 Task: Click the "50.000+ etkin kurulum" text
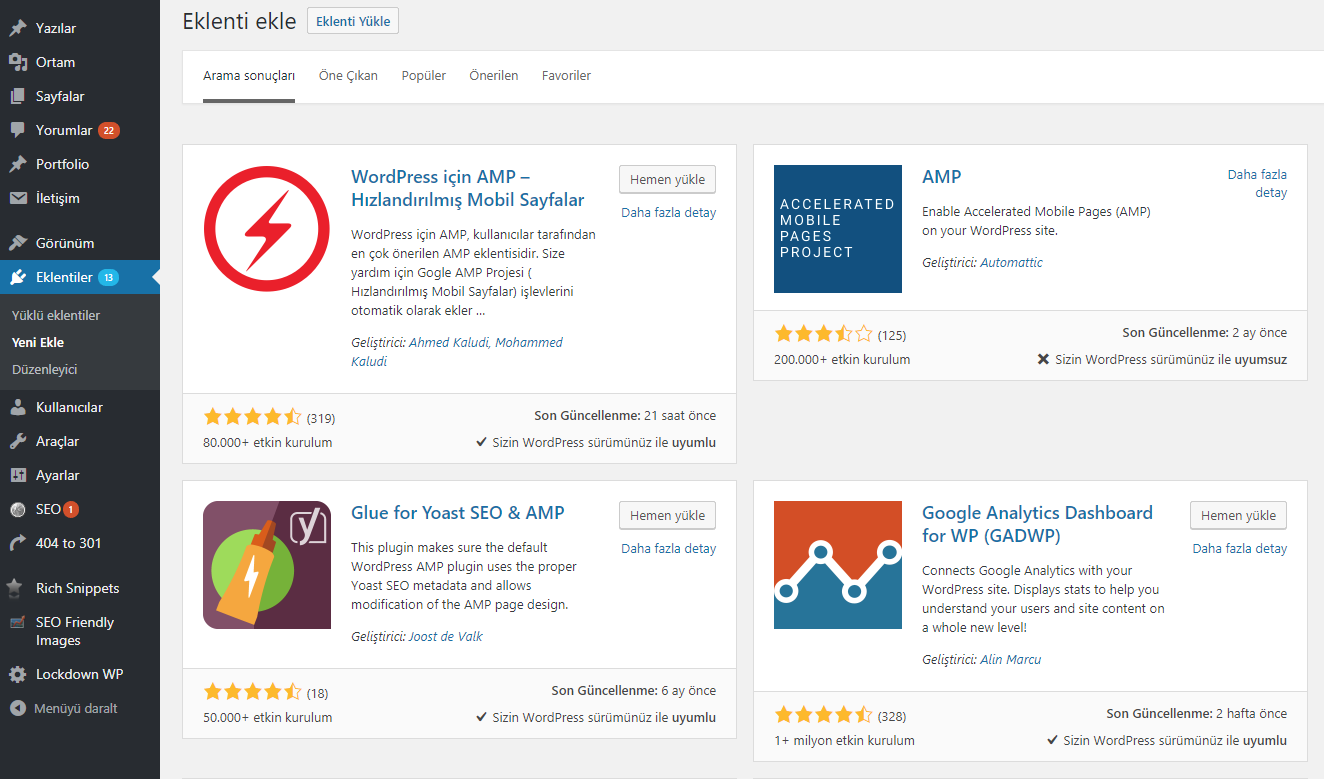pos(268,718)
